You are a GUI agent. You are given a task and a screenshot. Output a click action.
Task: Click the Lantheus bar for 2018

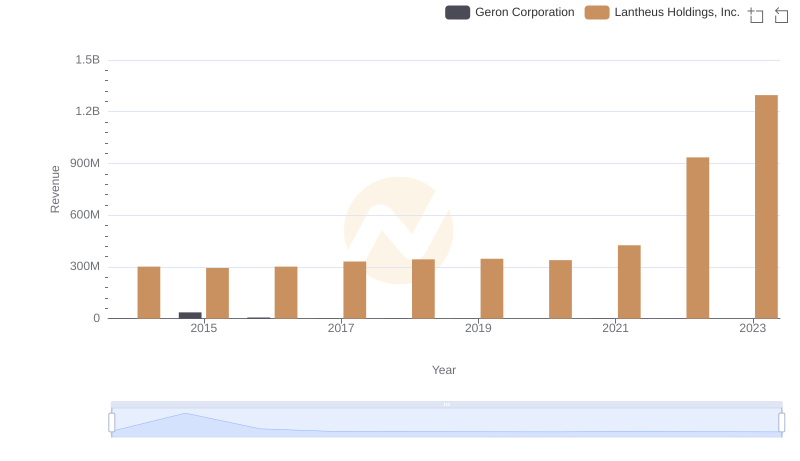click(x=423, y=289)
